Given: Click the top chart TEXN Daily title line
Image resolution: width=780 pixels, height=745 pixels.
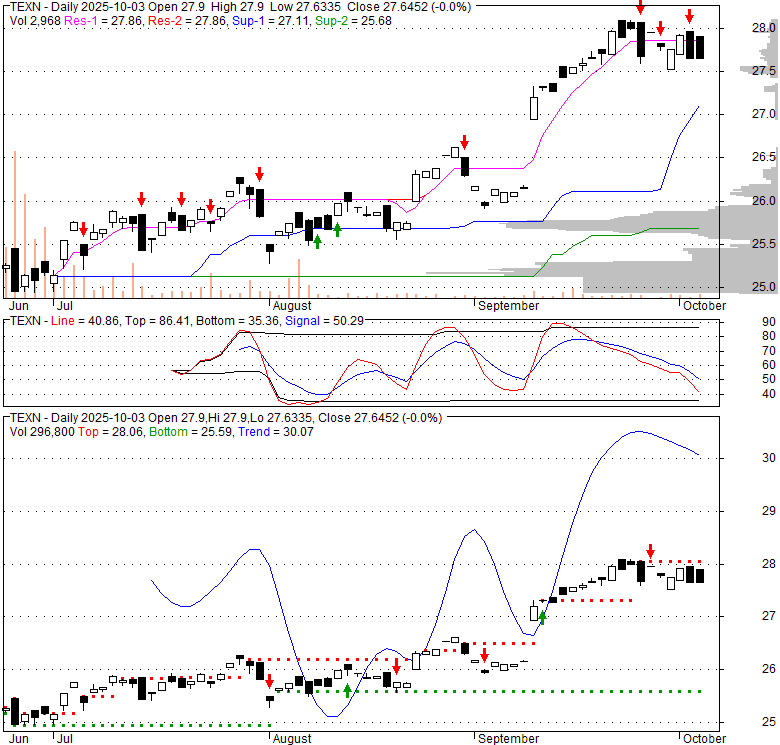Looking at the screenshot, I should (240, 7).
